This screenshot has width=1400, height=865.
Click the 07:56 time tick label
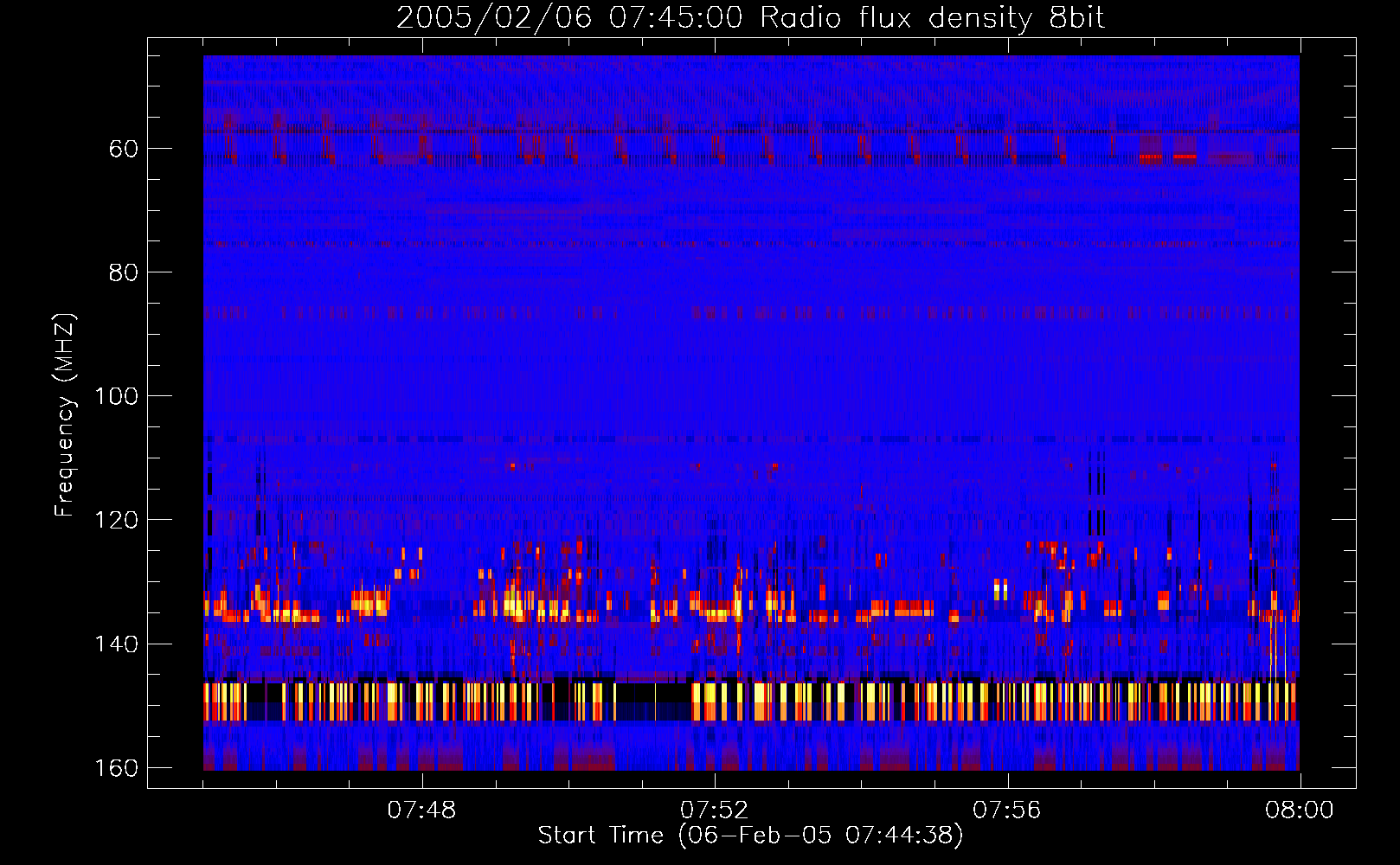[x=1007, y=811]
